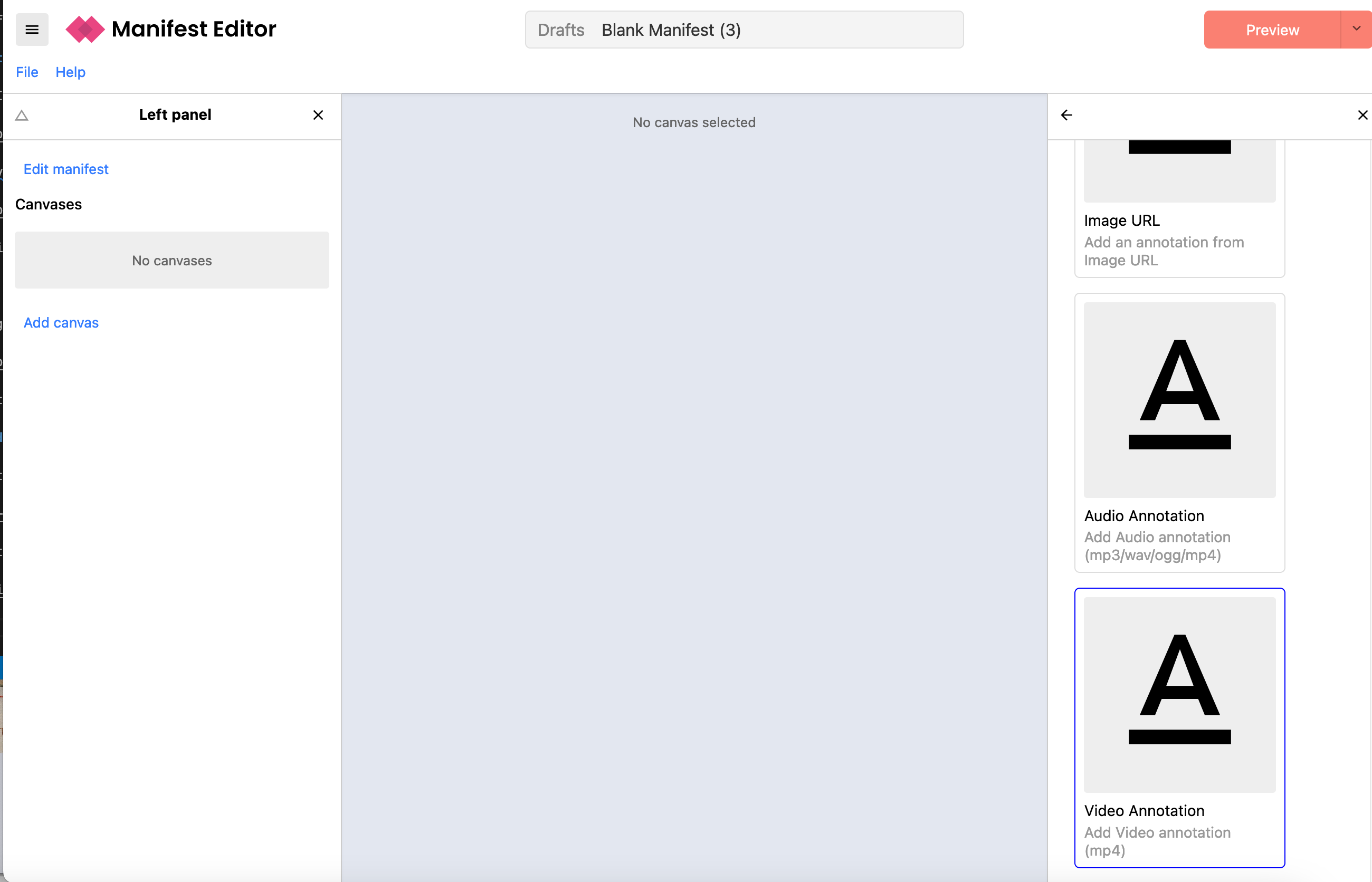Click the hamburger menu icon
This screenshot has height=882, width=1372.
(x=32, y=29)
